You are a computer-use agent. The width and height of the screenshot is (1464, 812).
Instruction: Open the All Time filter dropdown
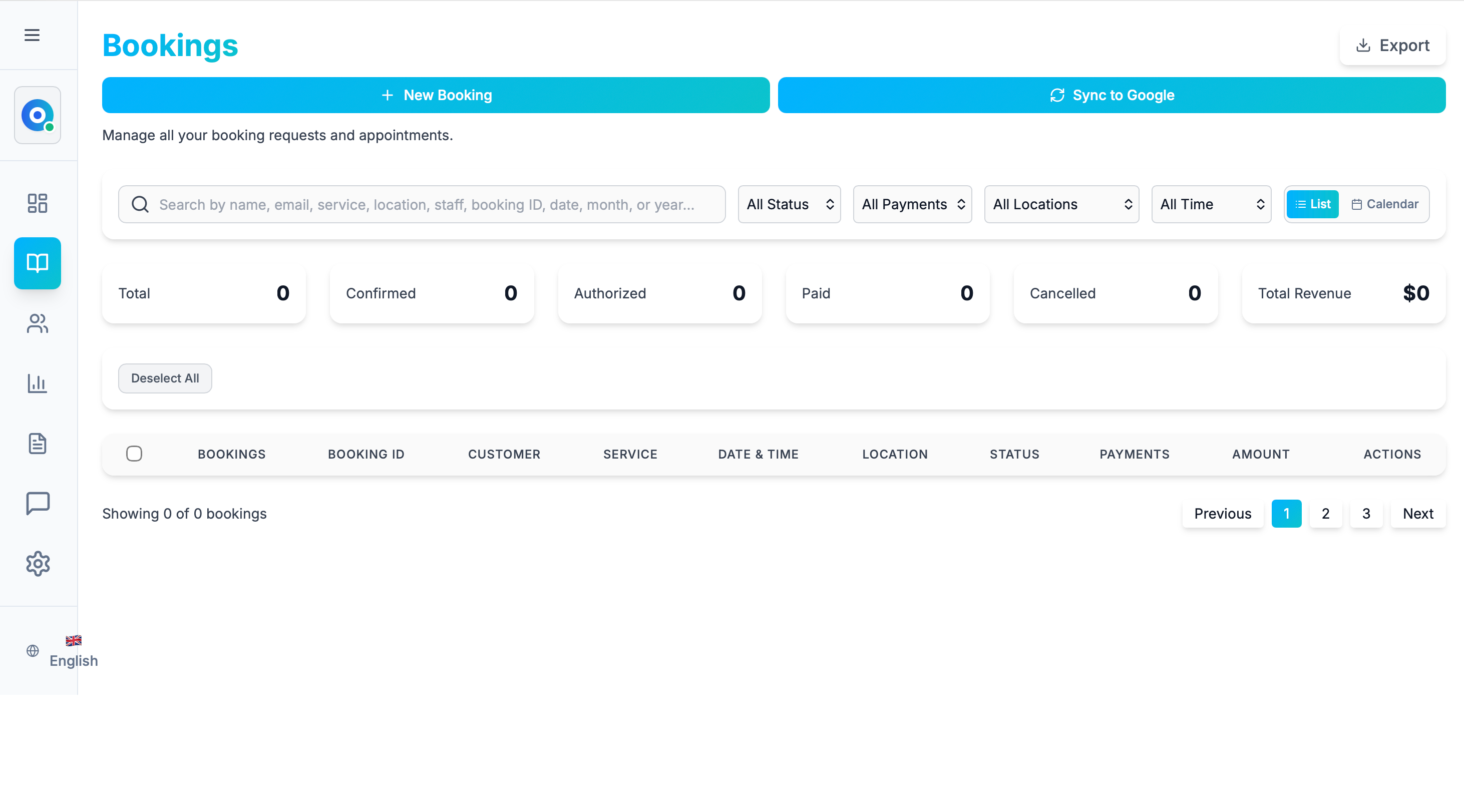pos(1211,204)
